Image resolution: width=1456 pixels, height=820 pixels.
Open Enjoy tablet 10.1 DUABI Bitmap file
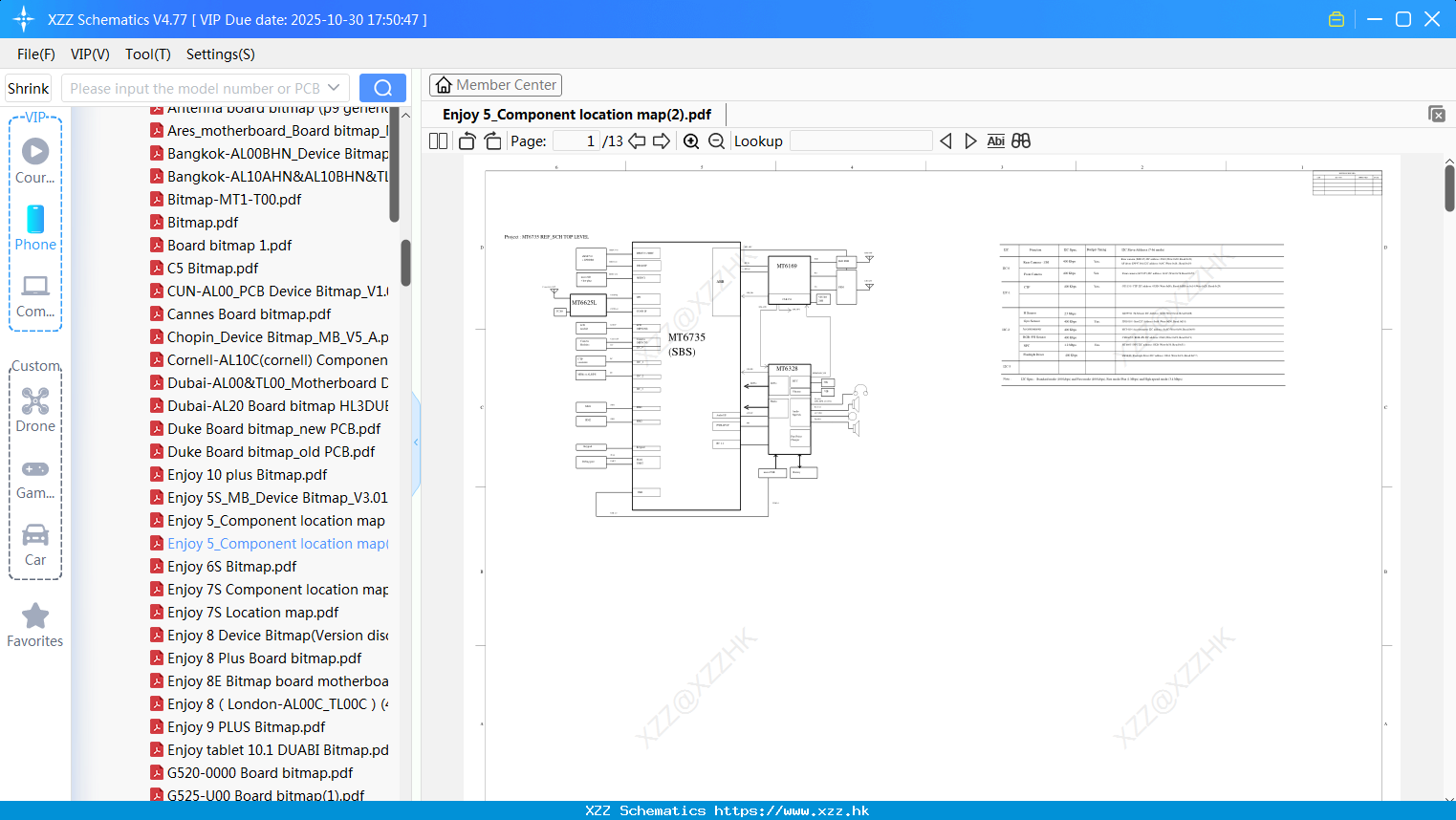point(270,749)
